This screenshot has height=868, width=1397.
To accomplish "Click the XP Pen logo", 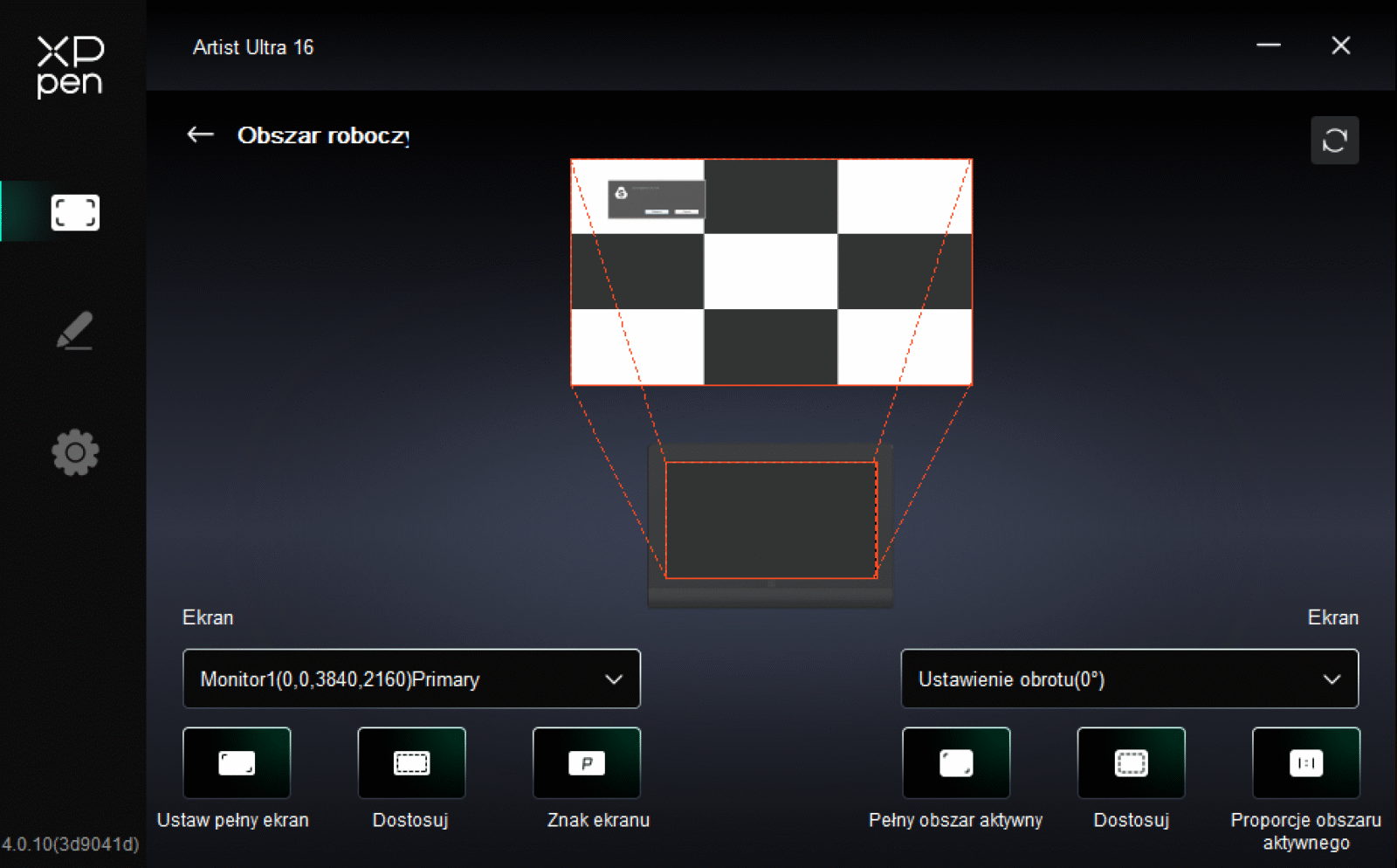I will pyautogui.click(x=70, y=66).
